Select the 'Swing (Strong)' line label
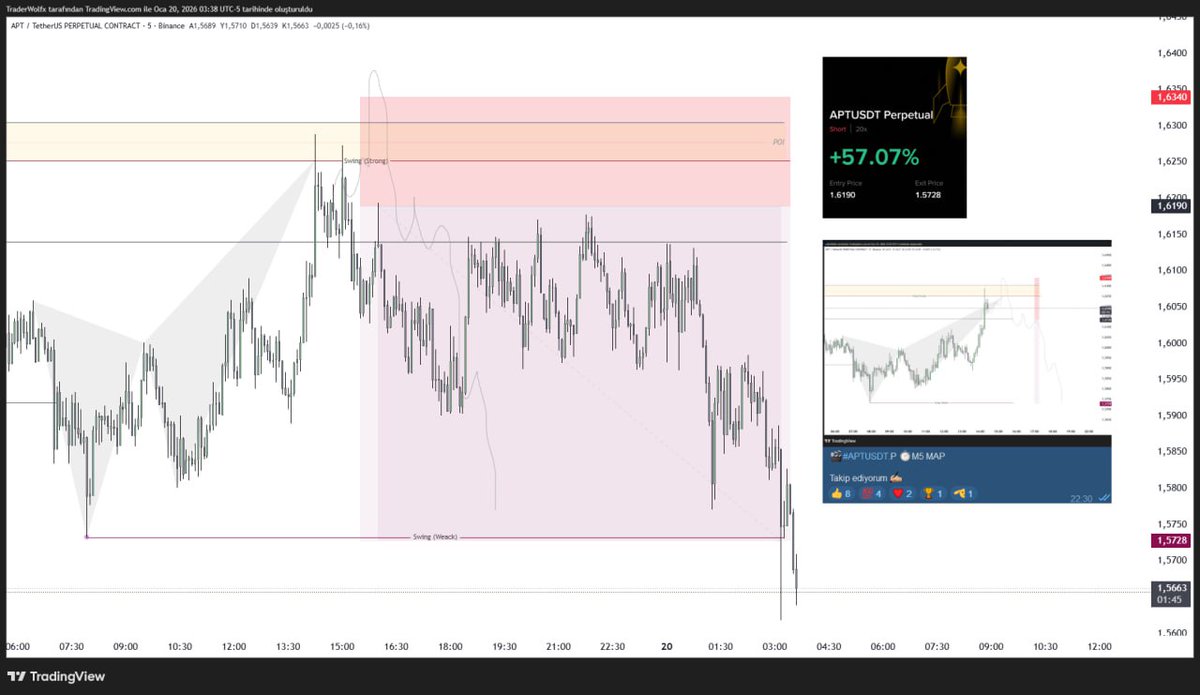The width and height of the screenshot is (1200, 695). [x=364, y=161]
